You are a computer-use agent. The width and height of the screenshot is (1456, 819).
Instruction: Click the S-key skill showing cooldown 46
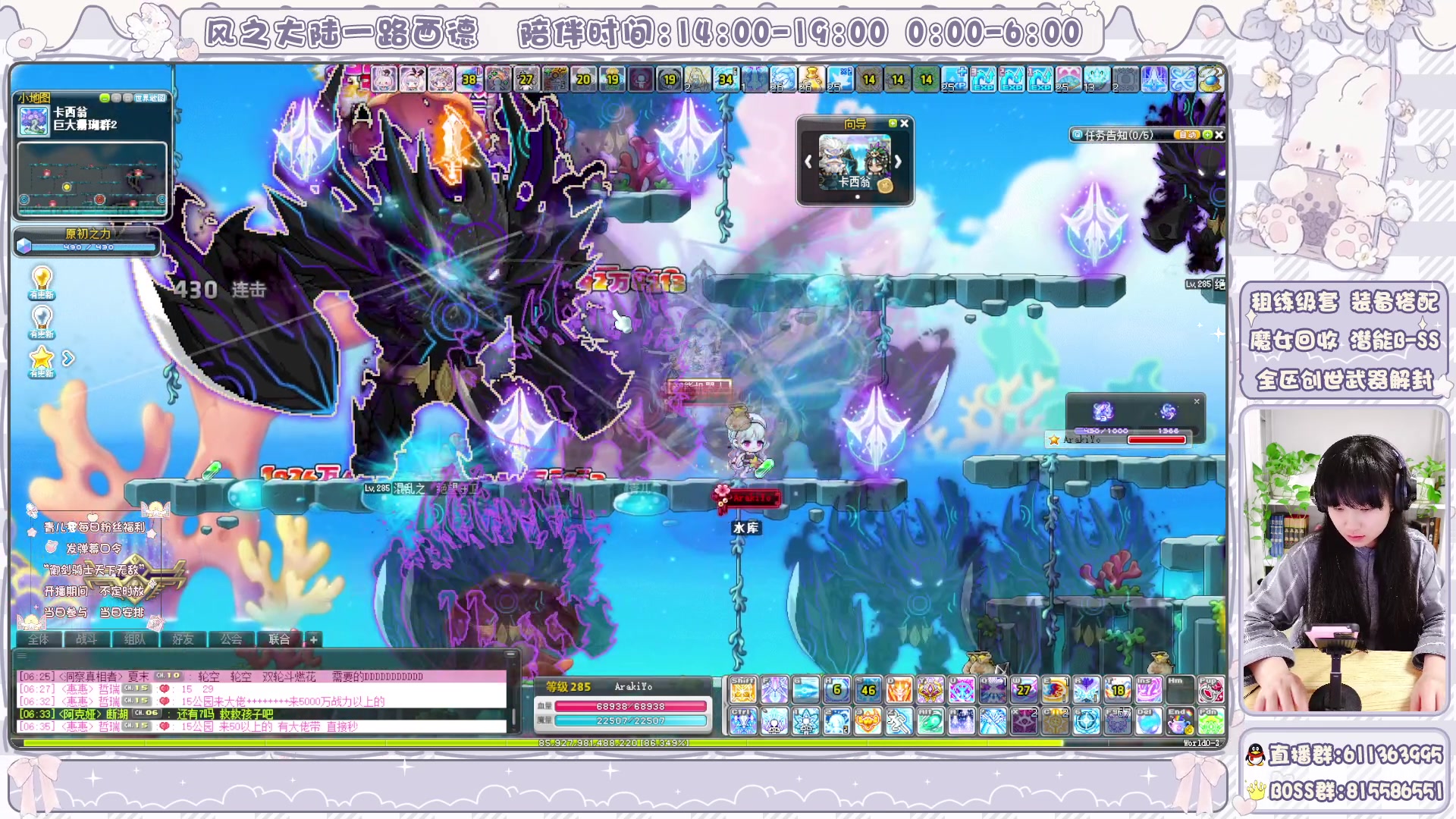(868, 689)
